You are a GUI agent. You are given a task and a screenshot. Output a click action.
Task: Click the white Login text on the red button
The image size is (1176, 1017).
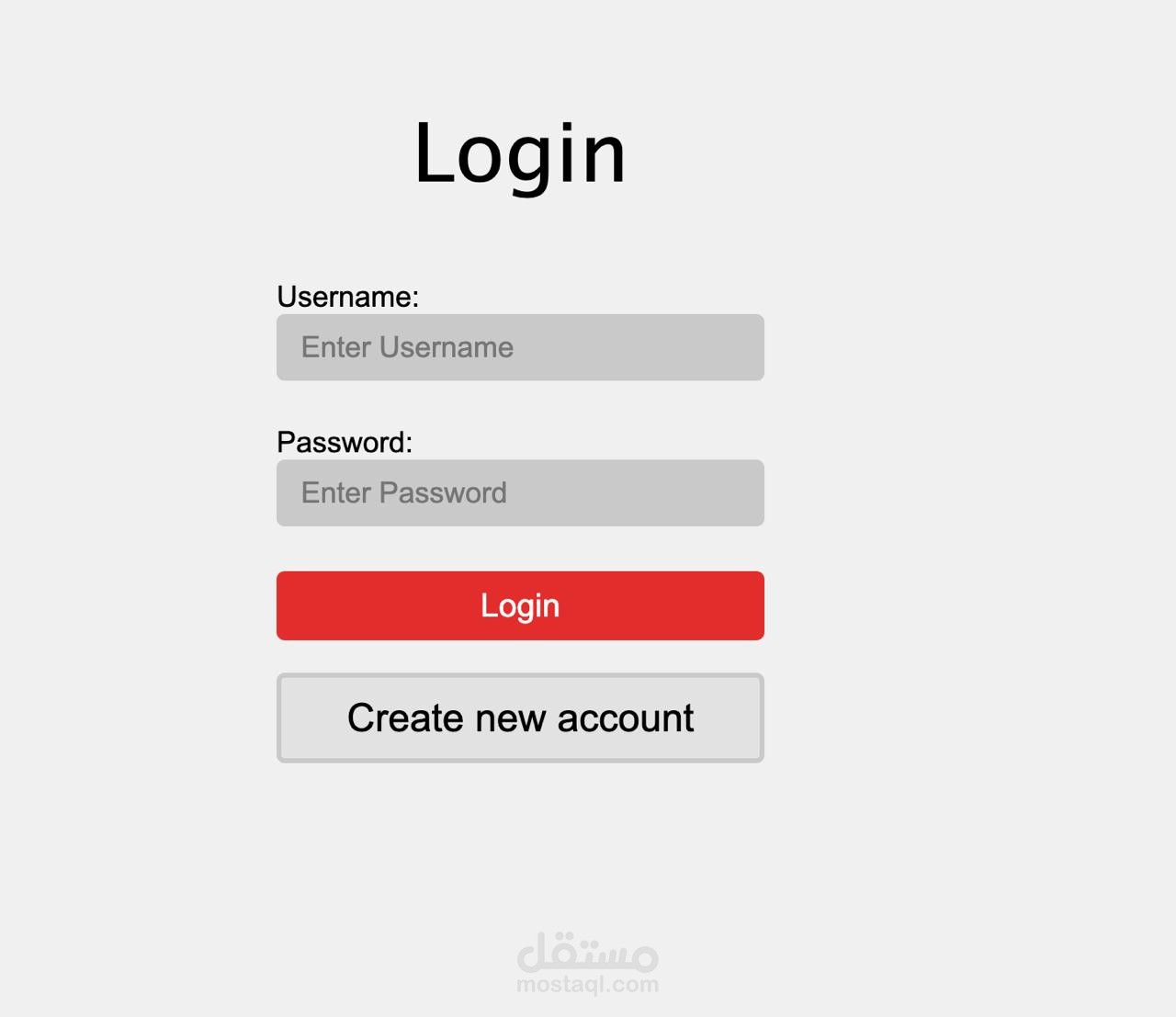(520, 605)
